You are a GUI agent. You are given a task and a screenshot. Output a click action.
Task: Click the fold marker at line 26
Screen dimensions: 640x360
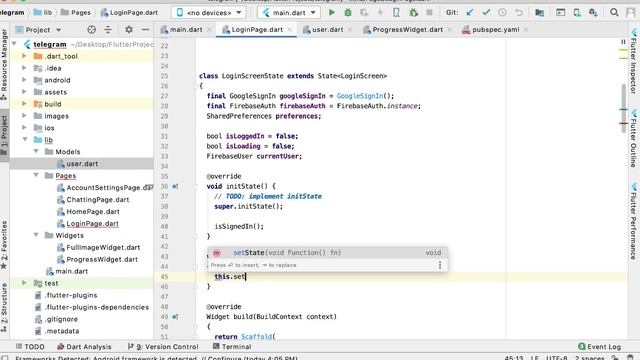point(196,86)
